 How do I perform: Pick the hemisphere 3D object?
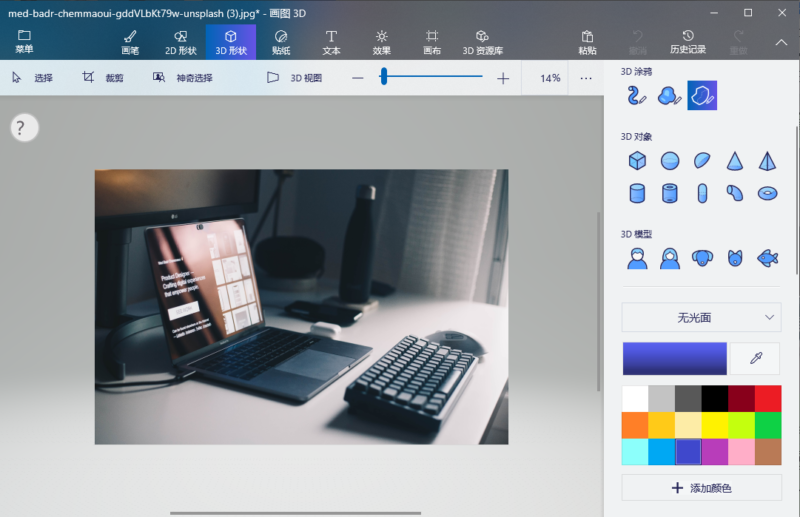click(703, 161)
